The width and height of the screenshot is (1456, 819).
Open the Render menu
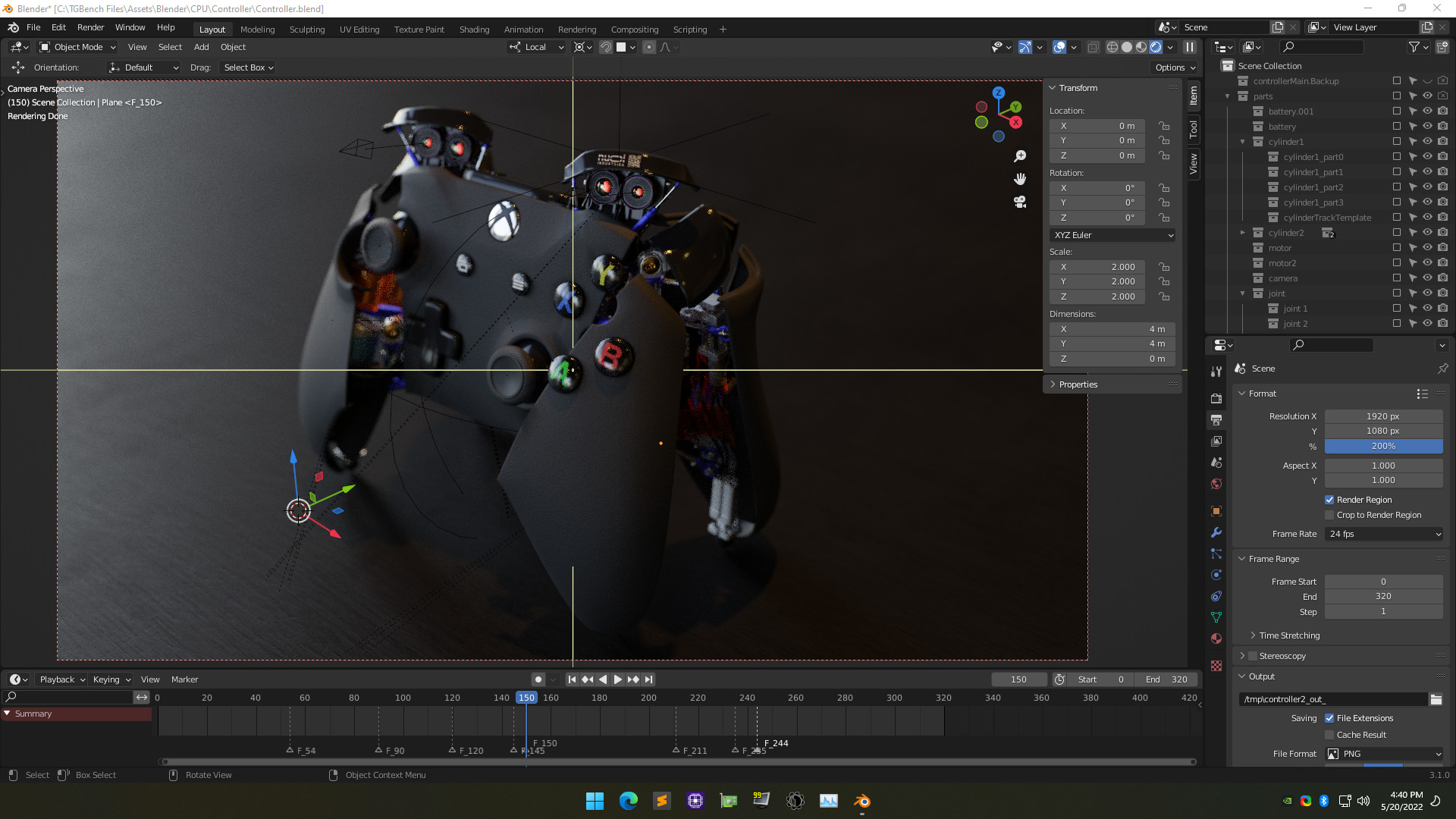pyautogui.click(x=90, y=27)
